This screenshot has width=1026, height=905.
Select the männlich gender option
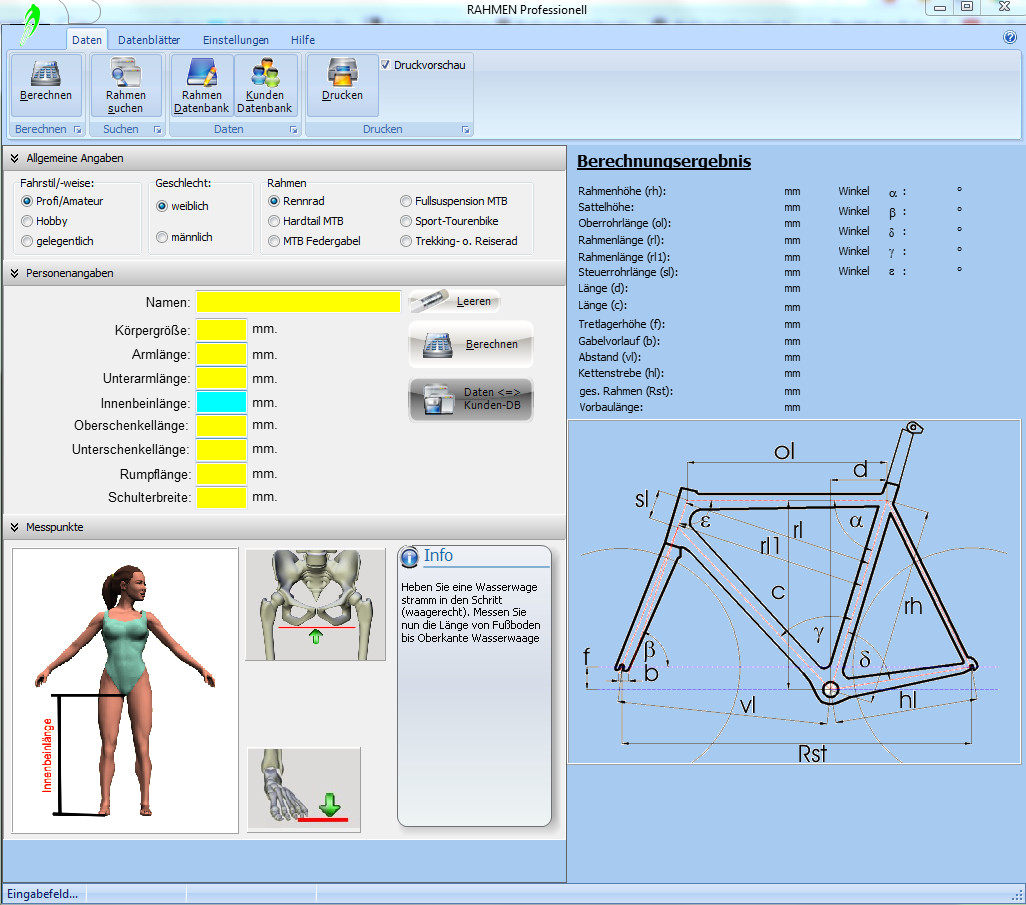tap(163, 237)
